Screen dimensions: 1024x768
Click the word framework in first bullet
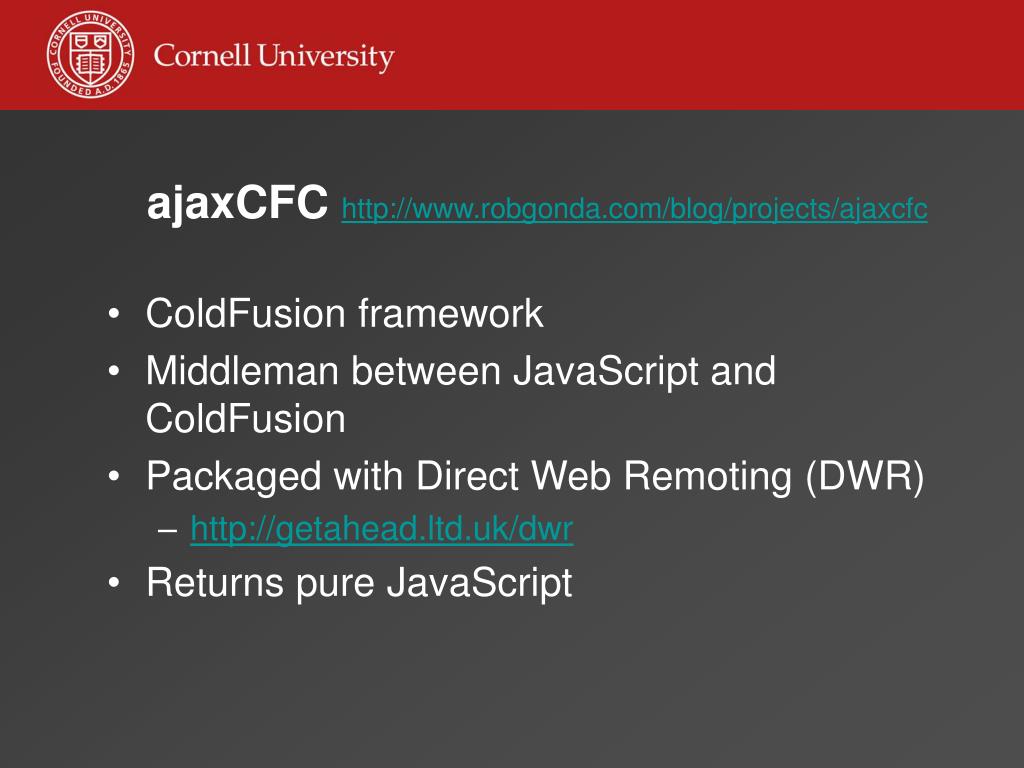[x=451, y=313]
